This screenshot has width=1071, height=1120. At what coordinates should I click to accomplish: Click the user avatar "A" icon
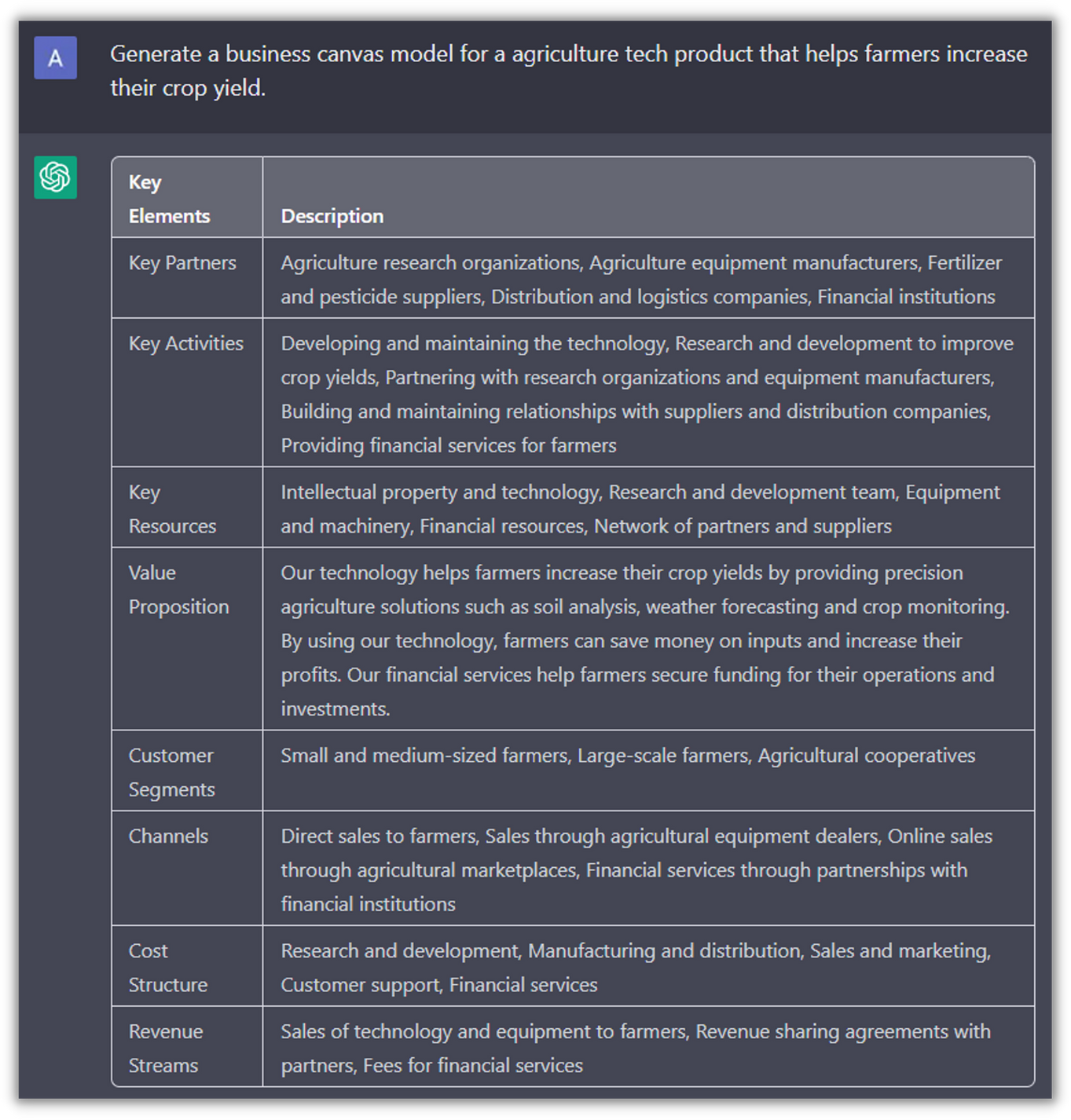click(x=55, y=57)
